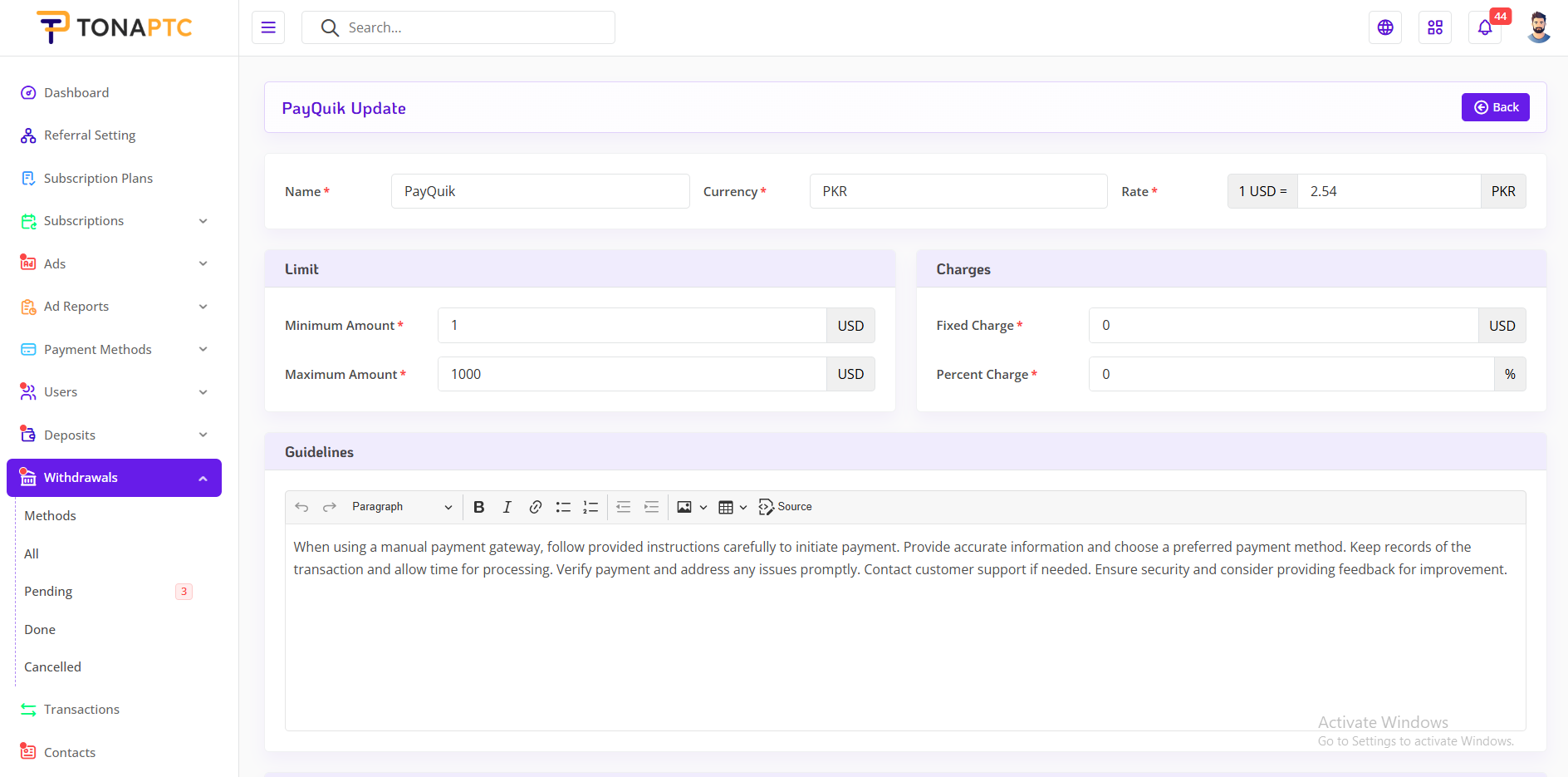
Task: Click the PayQuik Update heading
Action: [x=344, y=108]
